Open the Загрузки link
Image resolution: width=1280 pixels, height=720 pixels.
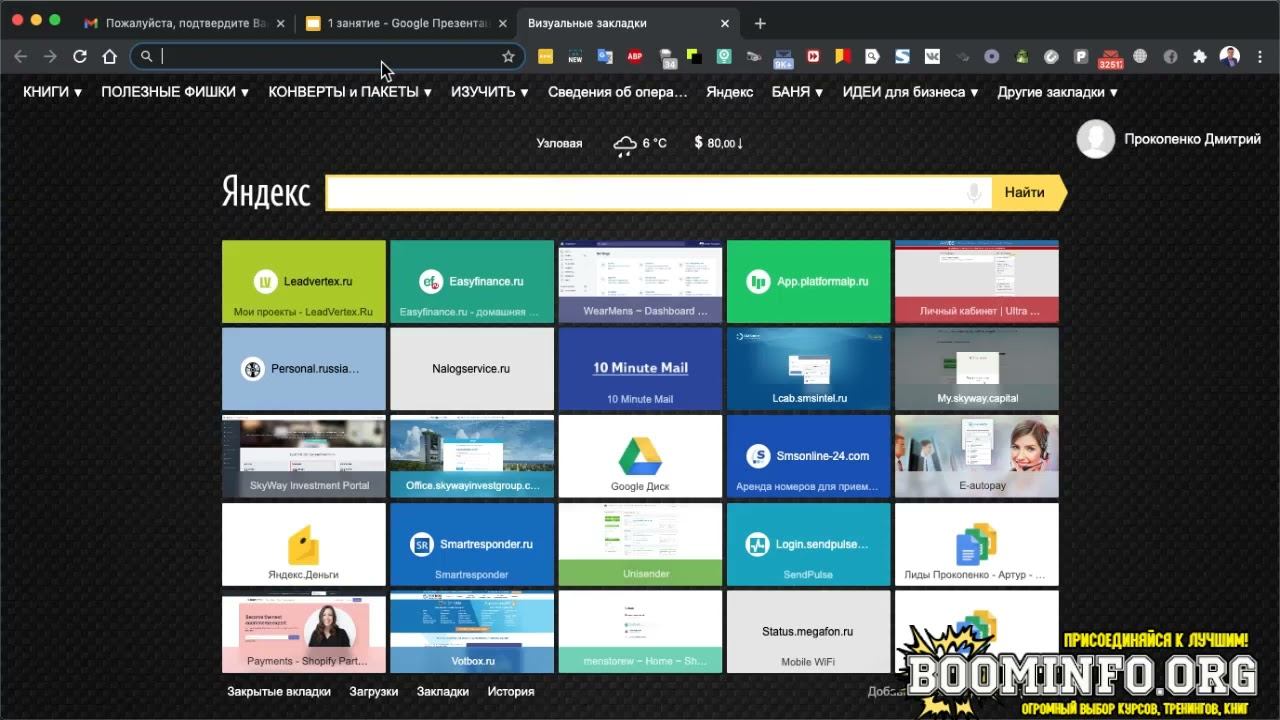tap(374, 691)
